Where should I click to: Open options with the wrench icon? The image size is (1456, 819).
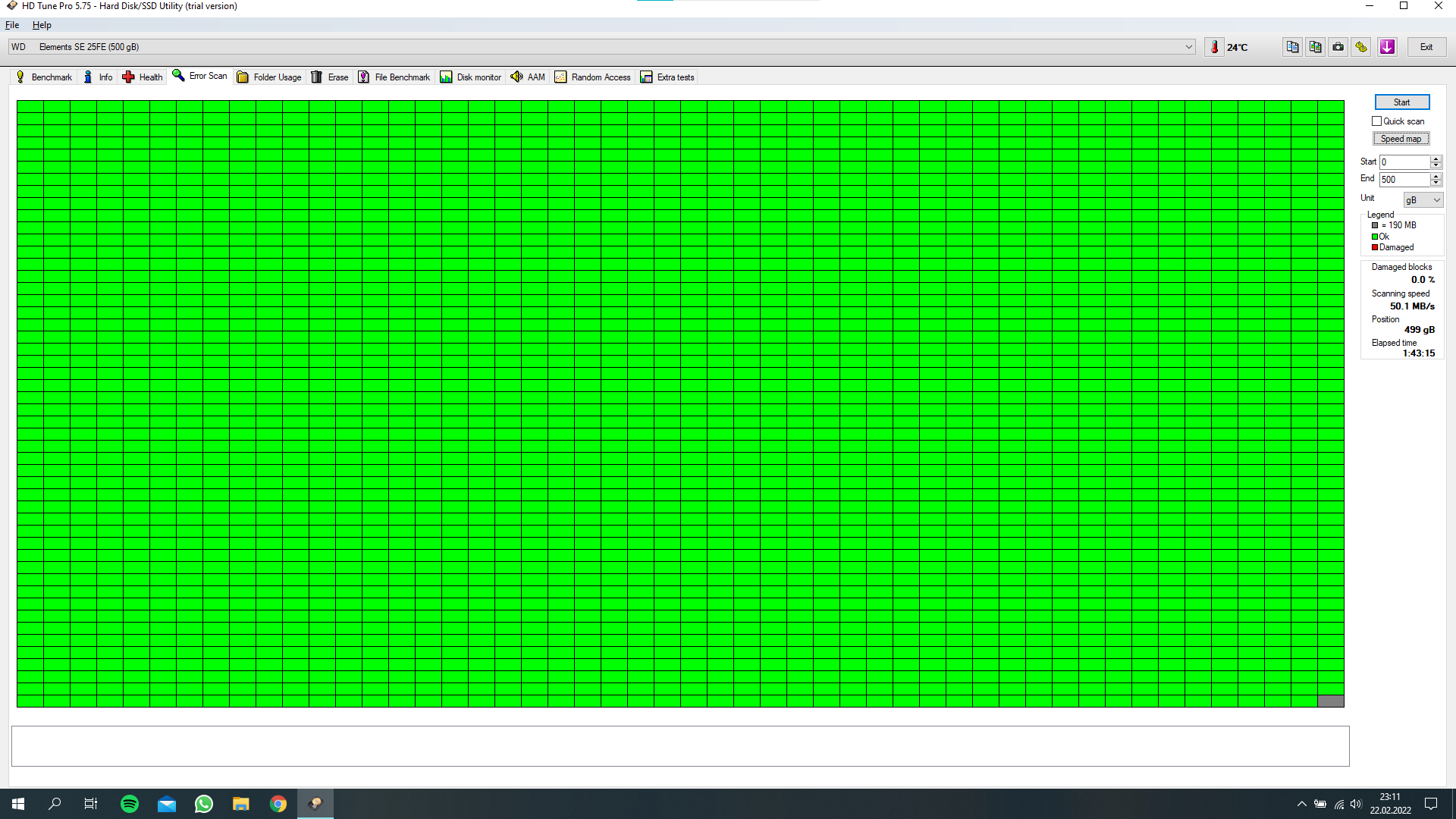[x=1361, y=47]
